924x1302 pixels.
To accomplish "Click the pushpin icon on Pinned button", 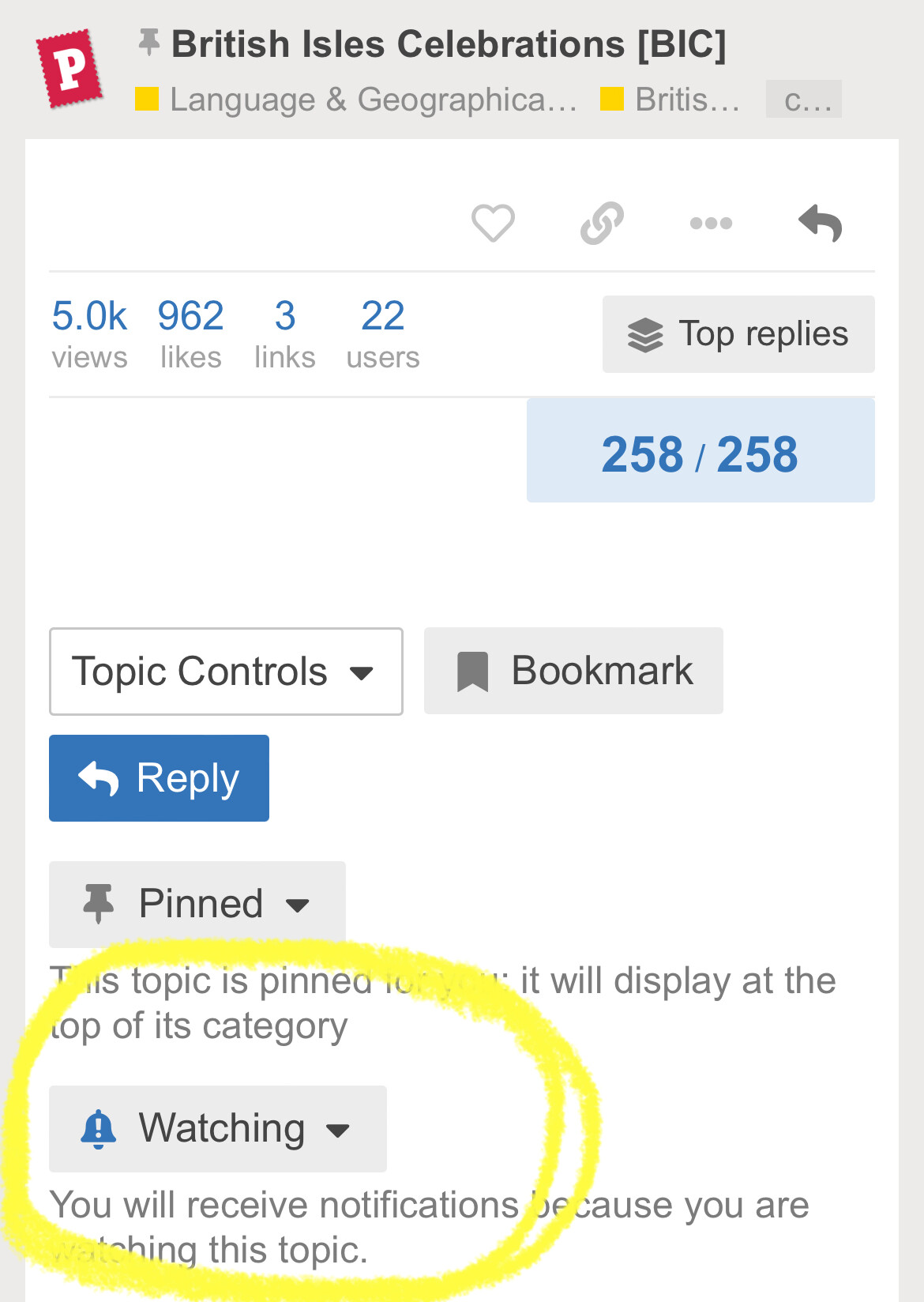I will pos(99,904).
